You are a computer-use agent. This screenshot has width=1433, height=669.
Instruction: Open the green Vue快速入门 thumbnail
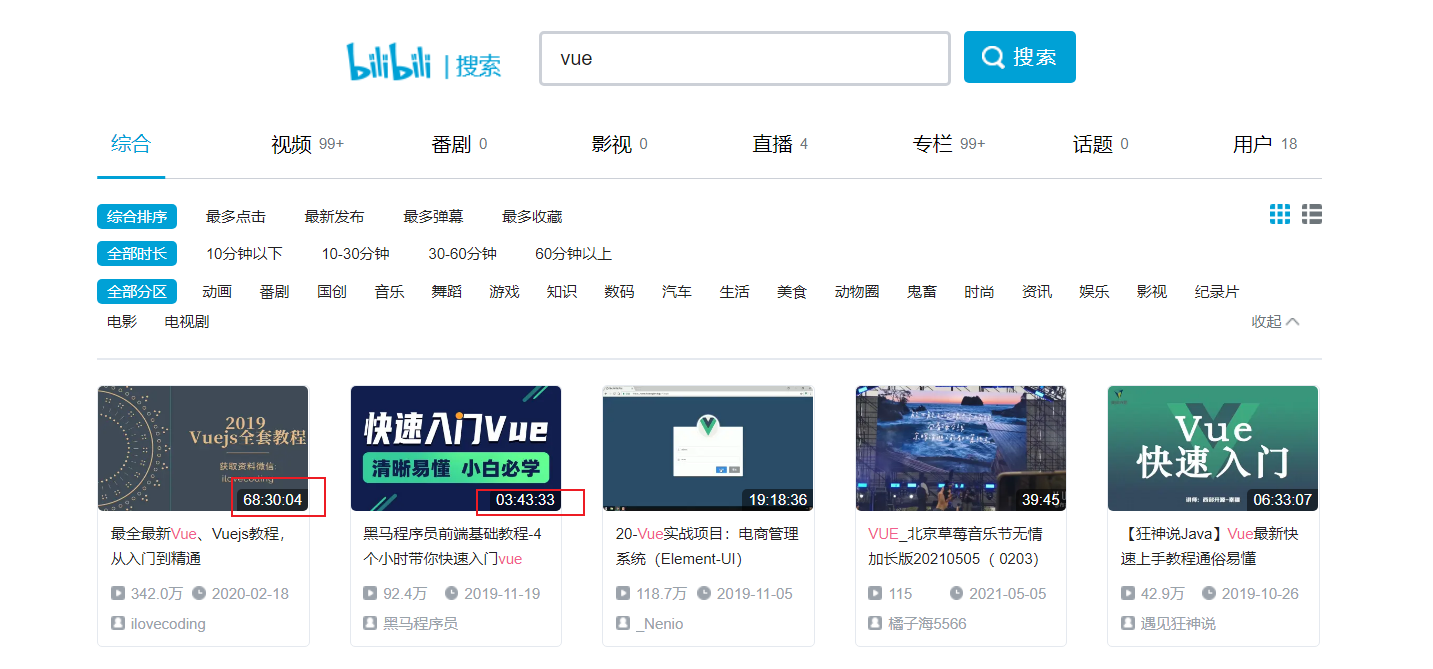pos(1213,448)
